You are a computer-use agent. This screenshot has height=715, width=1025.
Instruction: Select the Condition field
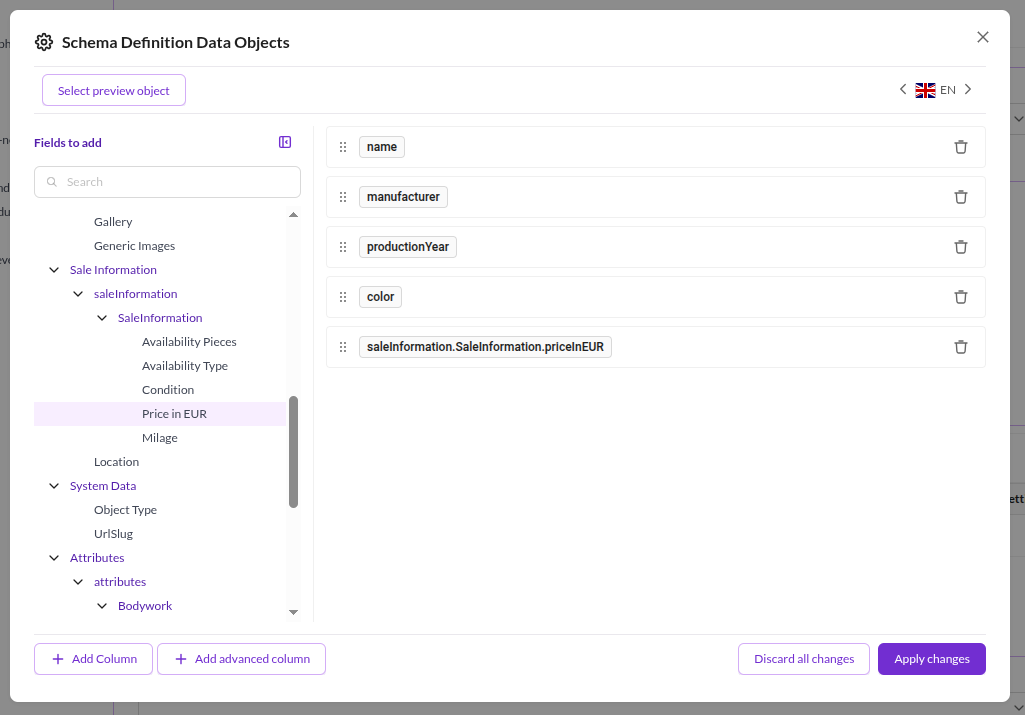pyautogui.click(x=168, y=390)
